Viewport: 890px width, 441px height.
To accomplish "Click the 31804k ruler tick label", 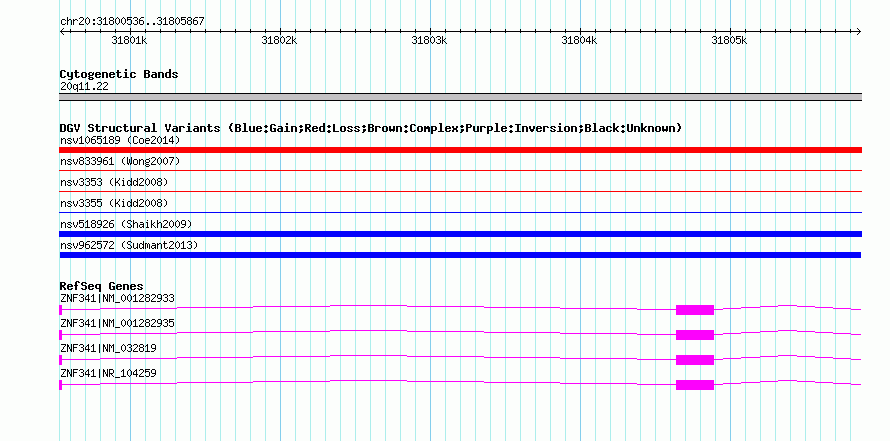I will 579,40.
